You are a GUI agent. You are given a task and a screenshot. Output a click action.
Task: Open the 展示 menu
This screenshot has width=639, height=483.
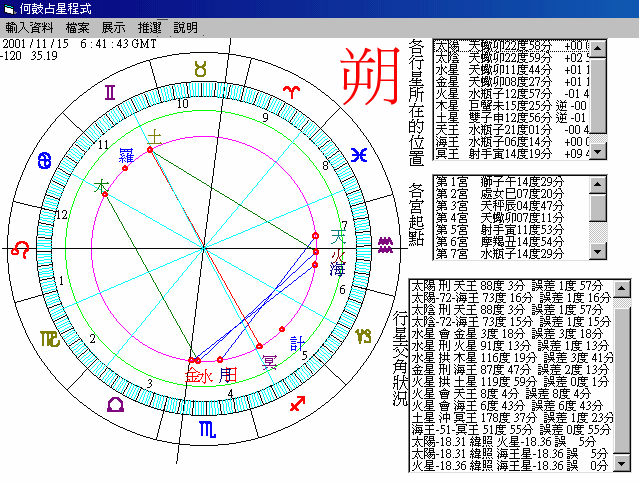click(113, 27)
